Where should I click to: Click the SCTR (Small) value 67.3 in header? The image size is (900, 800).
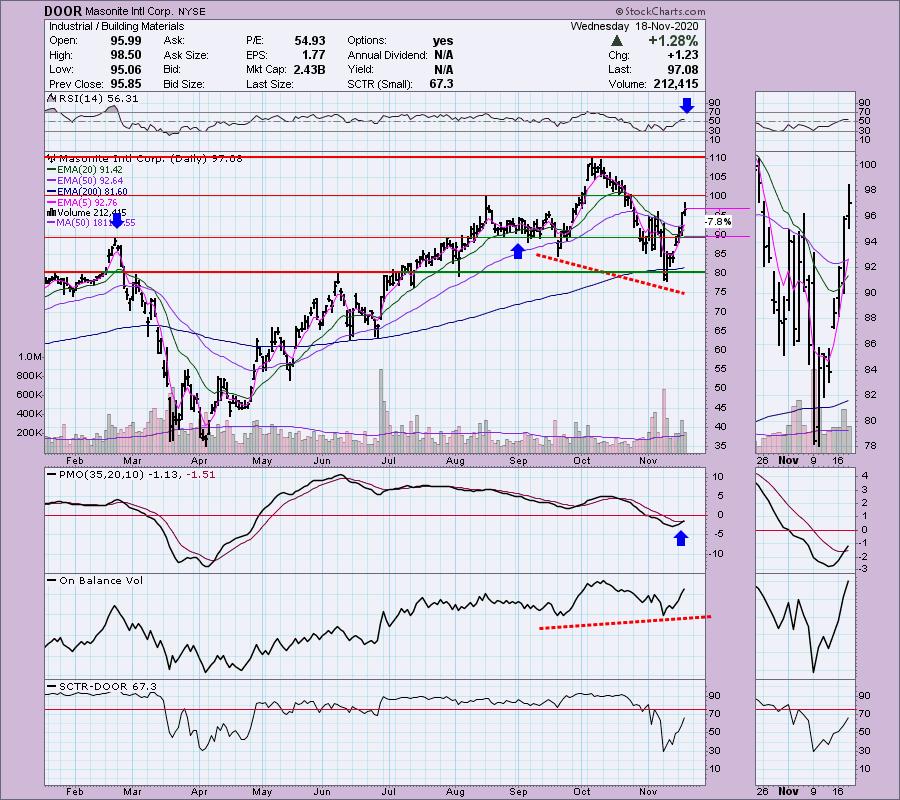tap(441, 84)
